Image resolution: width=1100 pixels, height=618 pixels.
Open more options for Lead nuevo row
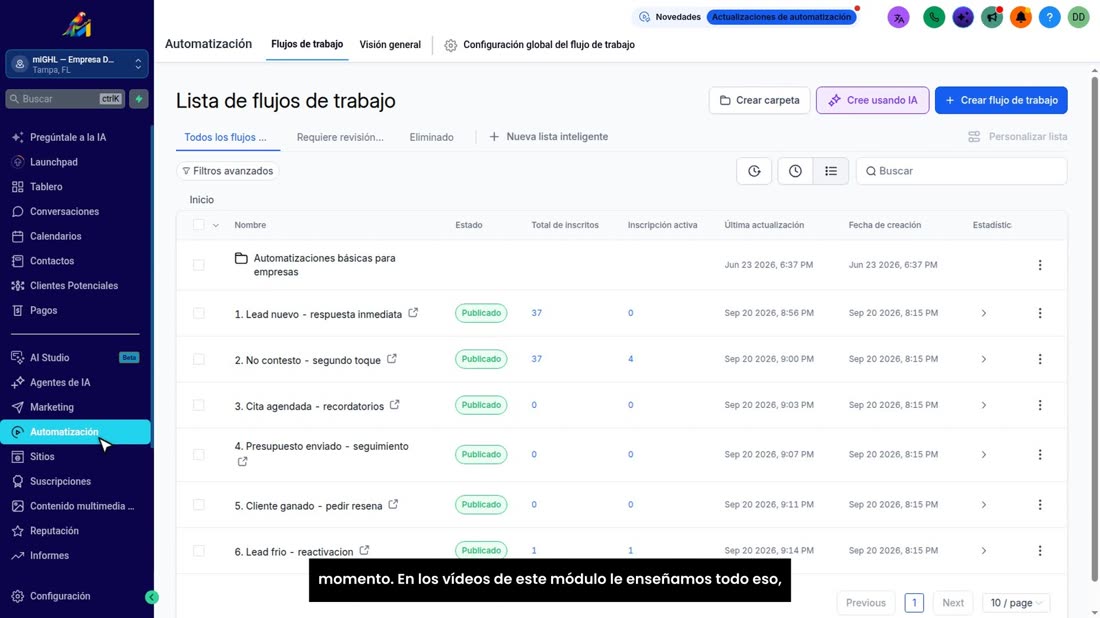pos(1040,313)
